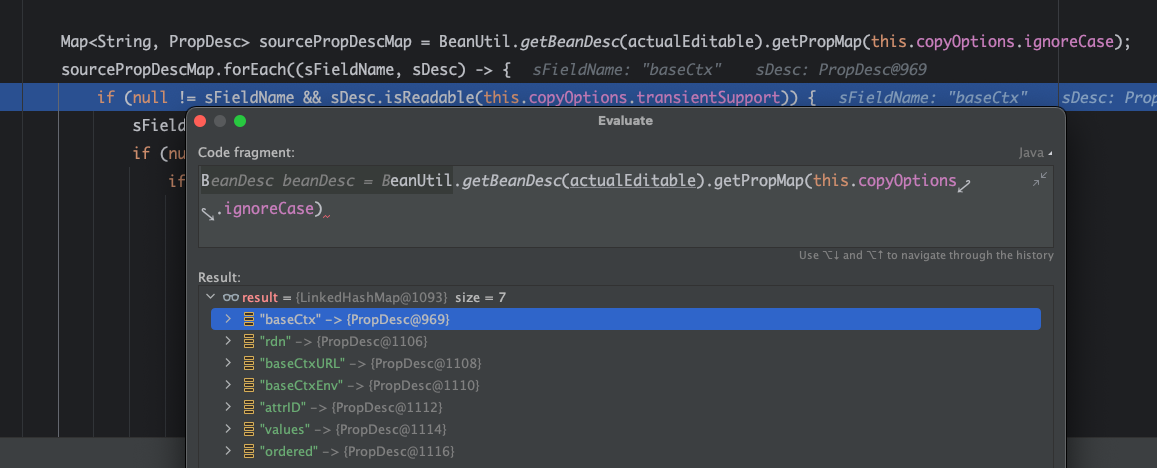
Task: Collapse the result root node arrow
Action: coord(210,297)
